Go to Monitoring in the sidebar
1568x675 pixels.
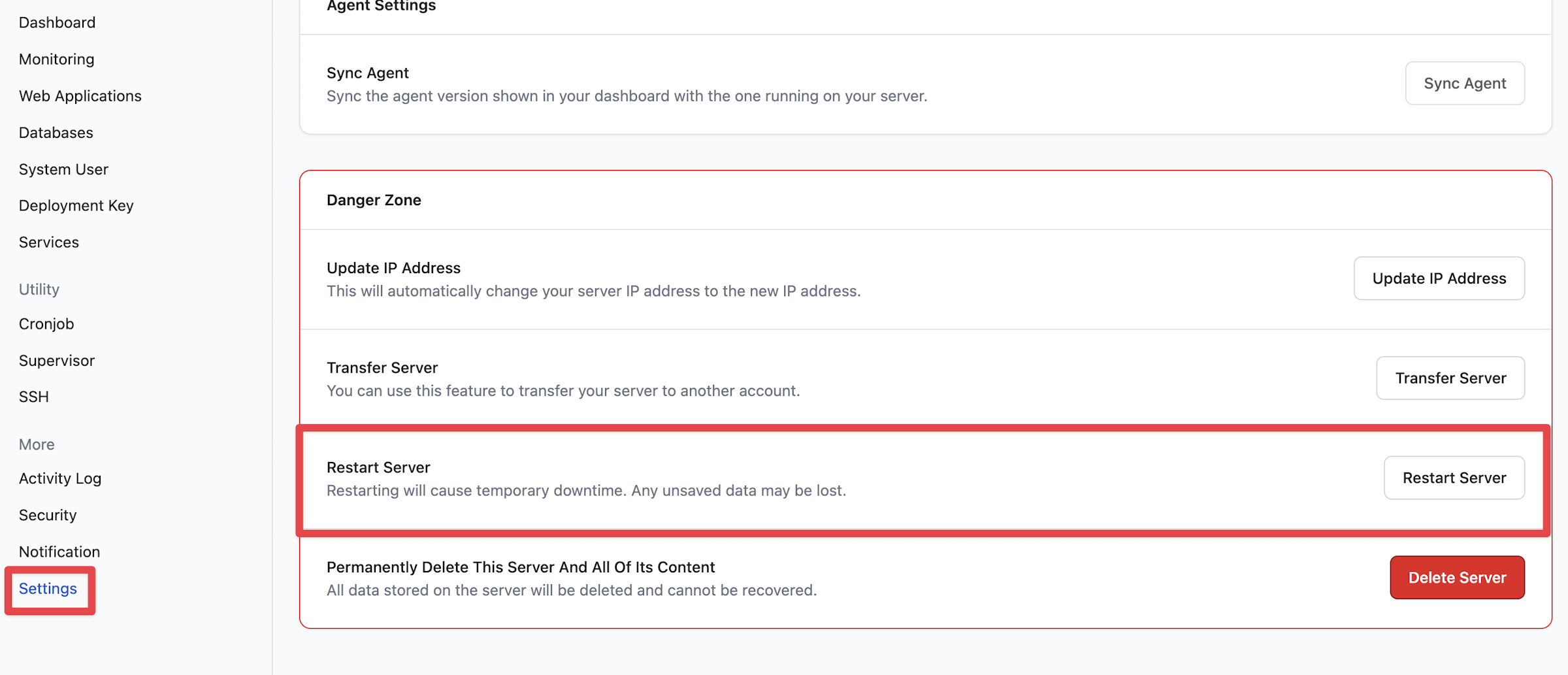[x=56, y=59]
